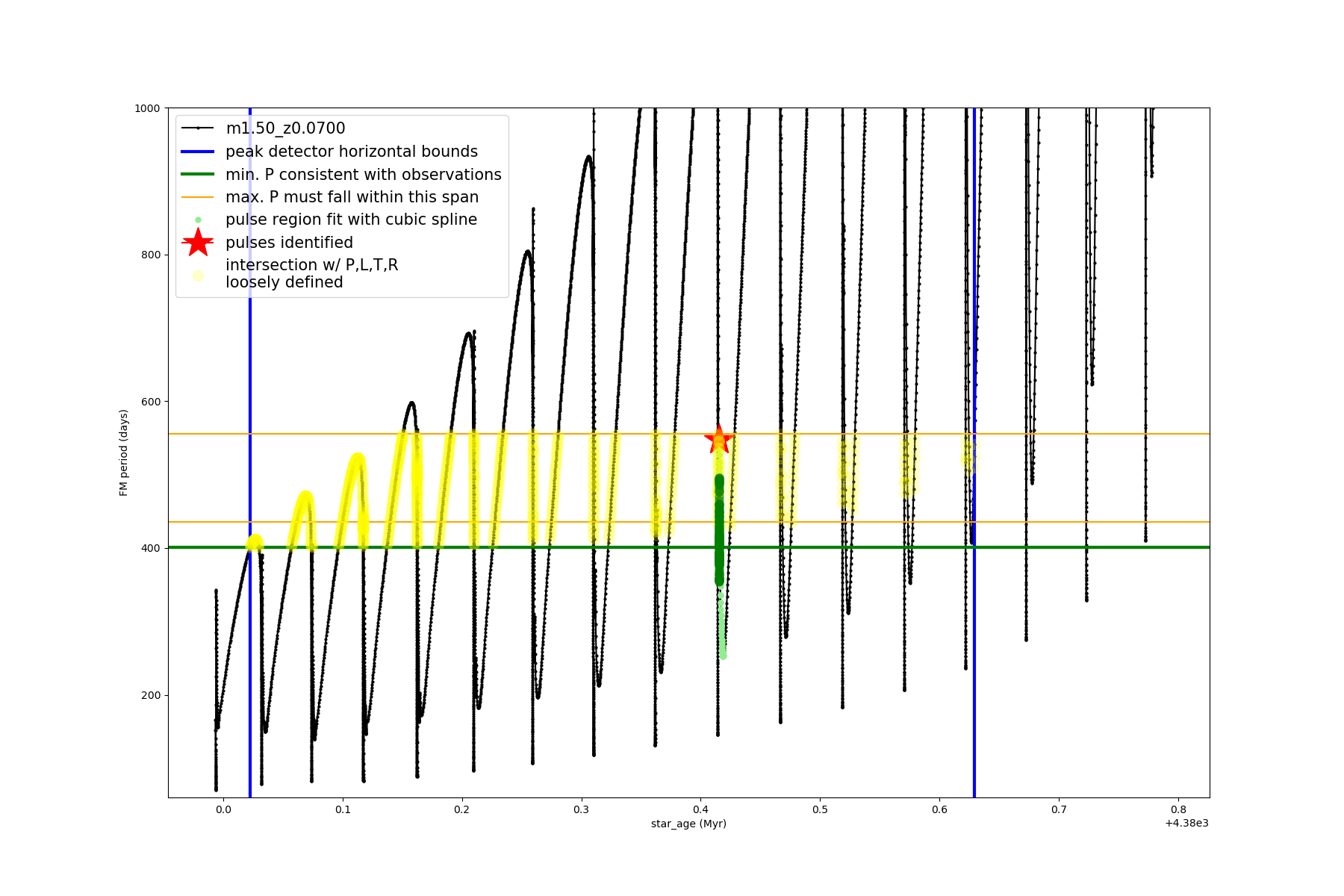
Task: Click the thin orange line legend swatch
Action: (198, 197)
